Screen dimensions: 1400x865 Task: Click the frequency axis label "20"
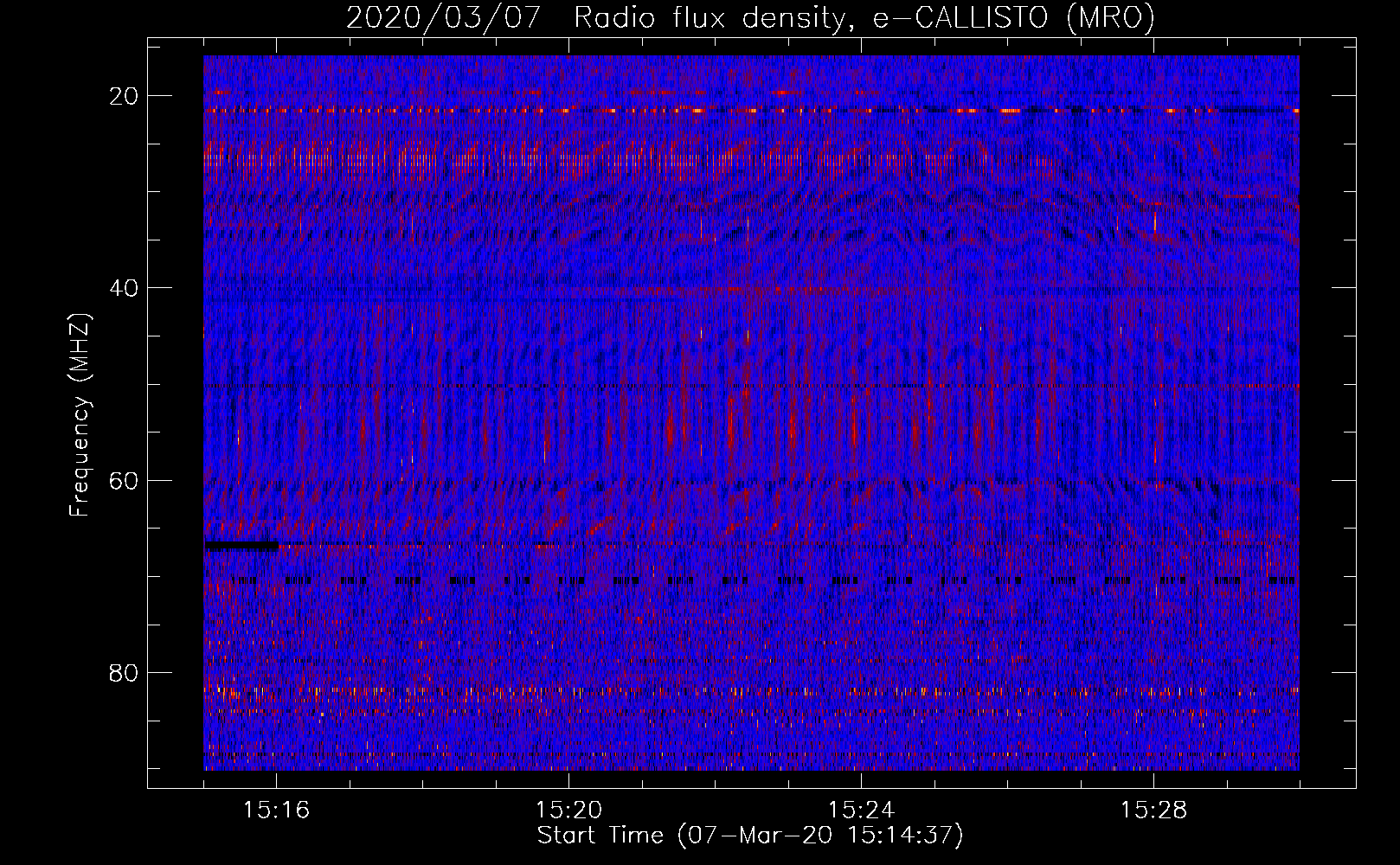point(124,96)
